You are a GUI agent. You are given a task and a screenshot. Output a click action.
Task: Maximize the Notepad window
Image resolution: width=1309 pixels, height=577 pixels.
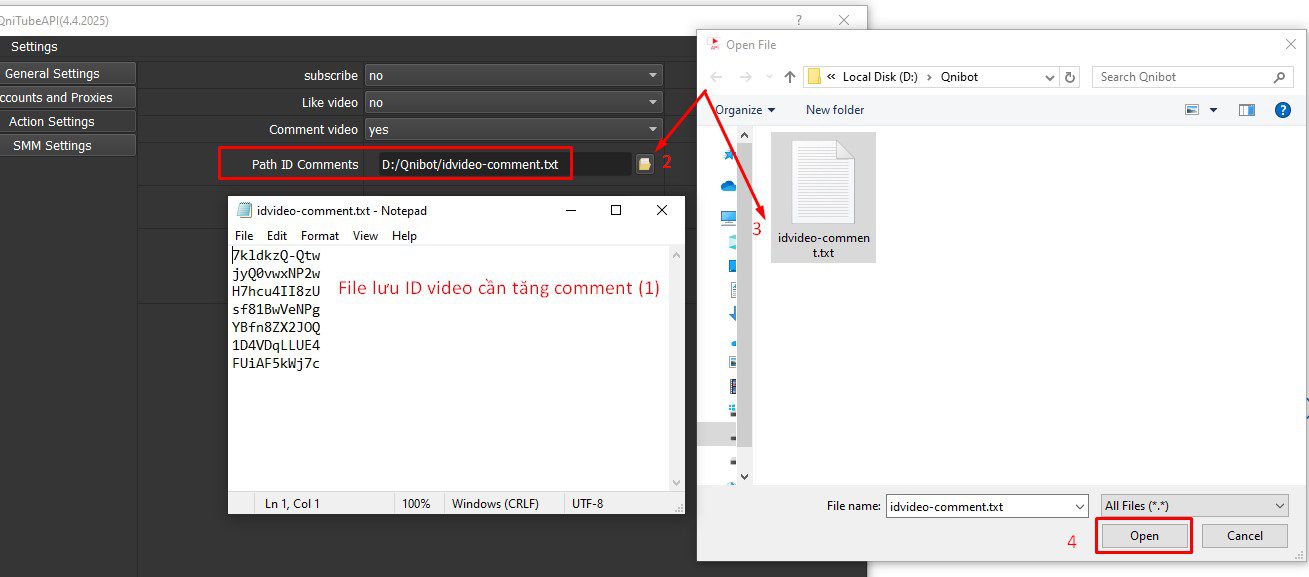coord(616,210)
